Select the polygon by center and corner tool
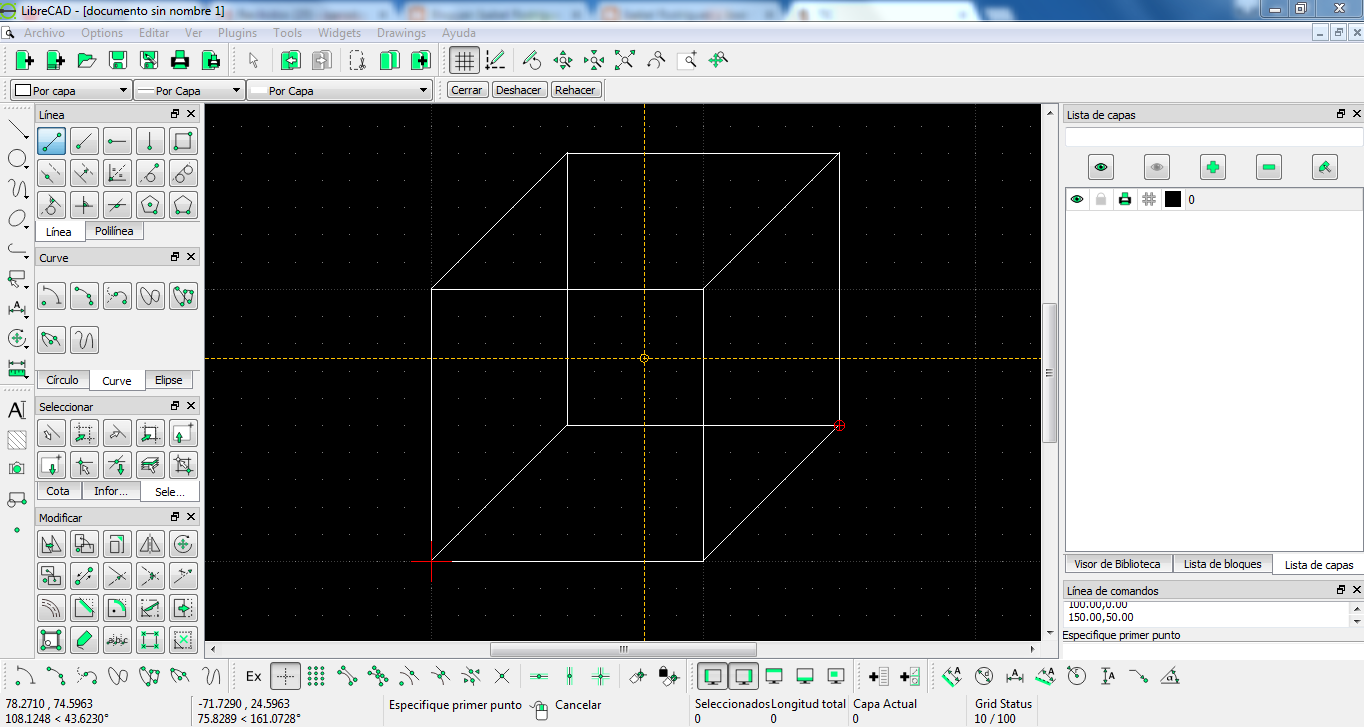Screen dimensions: 1364x727 pyautogui.click(x=150, y=205)
